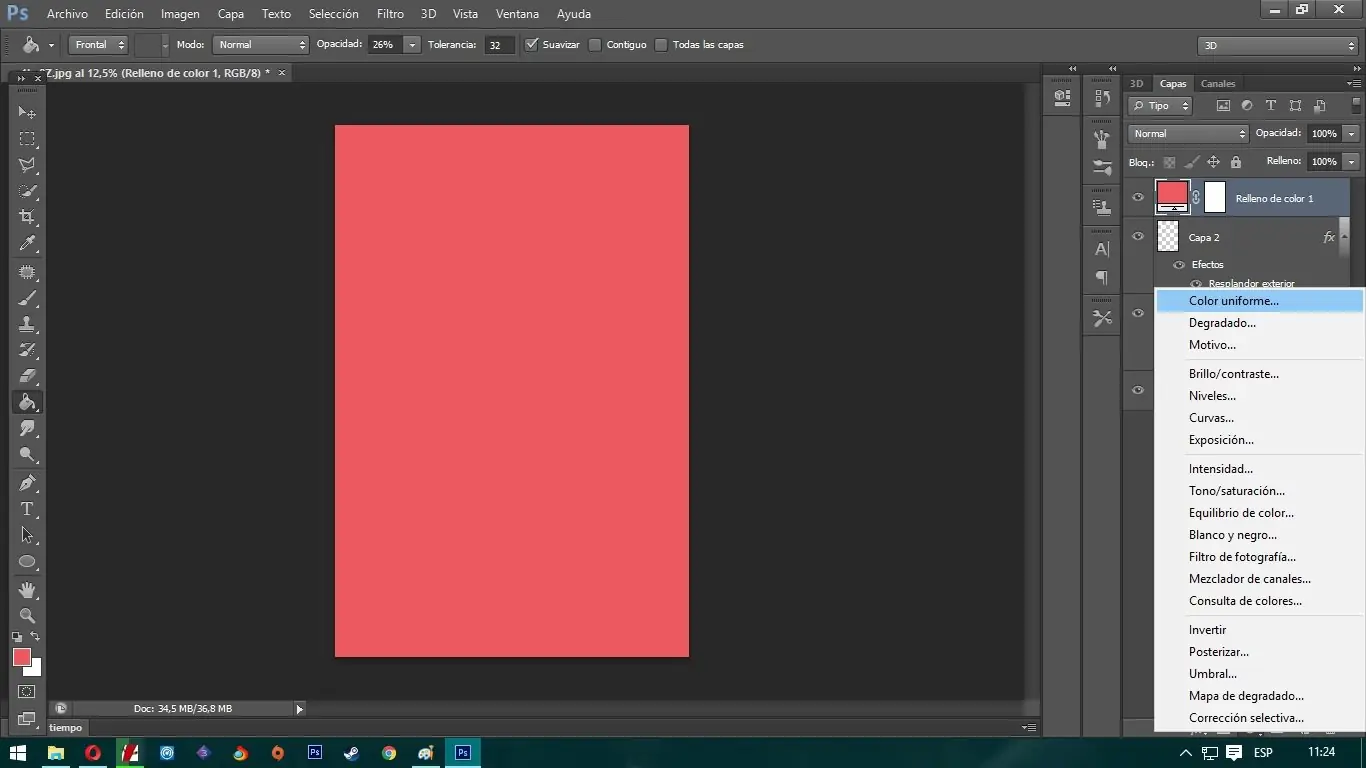1366x768 pixels.
Task: Select the Eraser tool
Action: click(x=28, y=377)
